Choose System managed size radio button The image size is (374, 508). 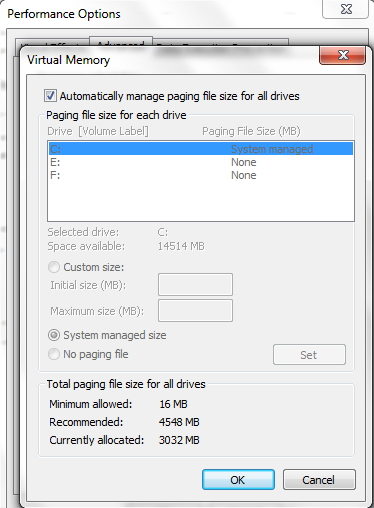coord(54,335)
